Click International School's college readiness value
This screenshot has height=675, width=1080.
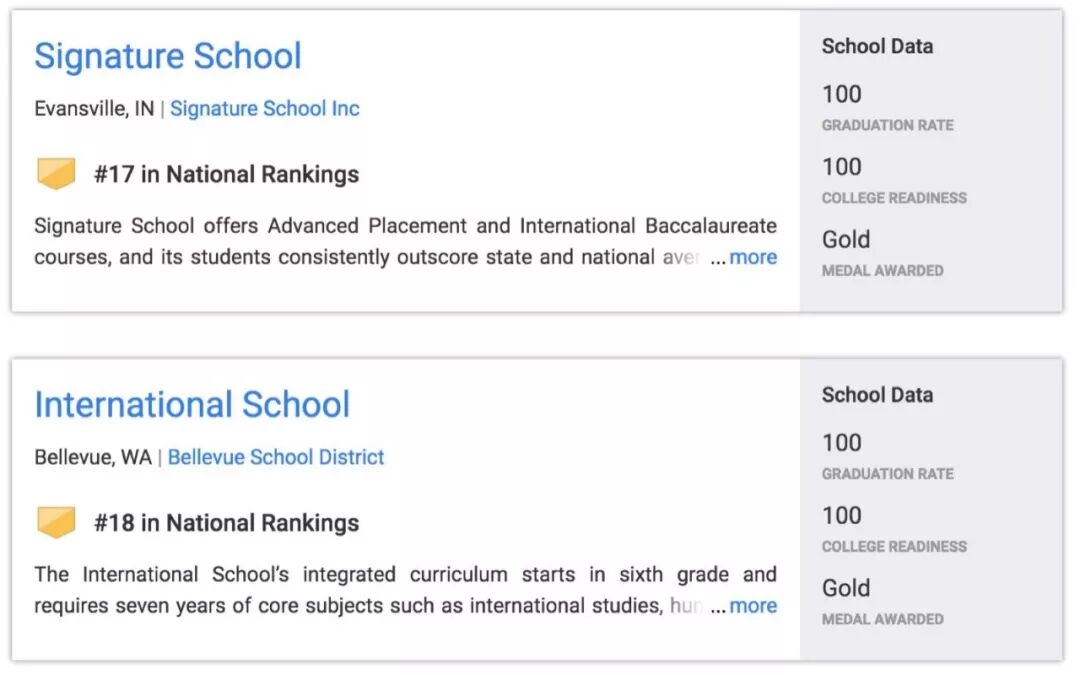point(841,516)
